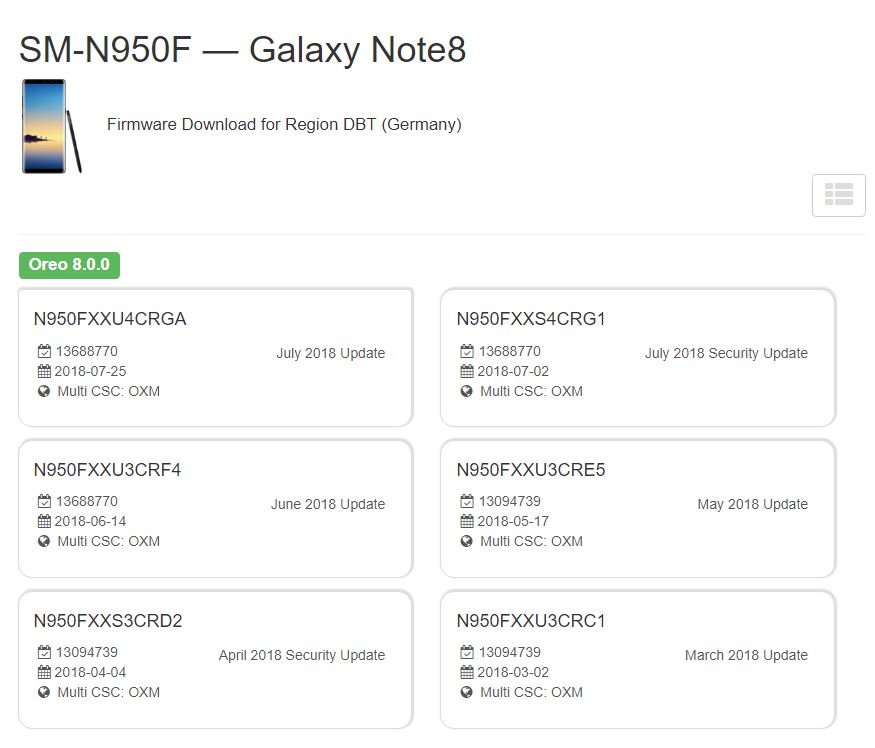Click the SM-N950F Galaxy Note8 heading
875x748 pixels.
coord(243,49)
